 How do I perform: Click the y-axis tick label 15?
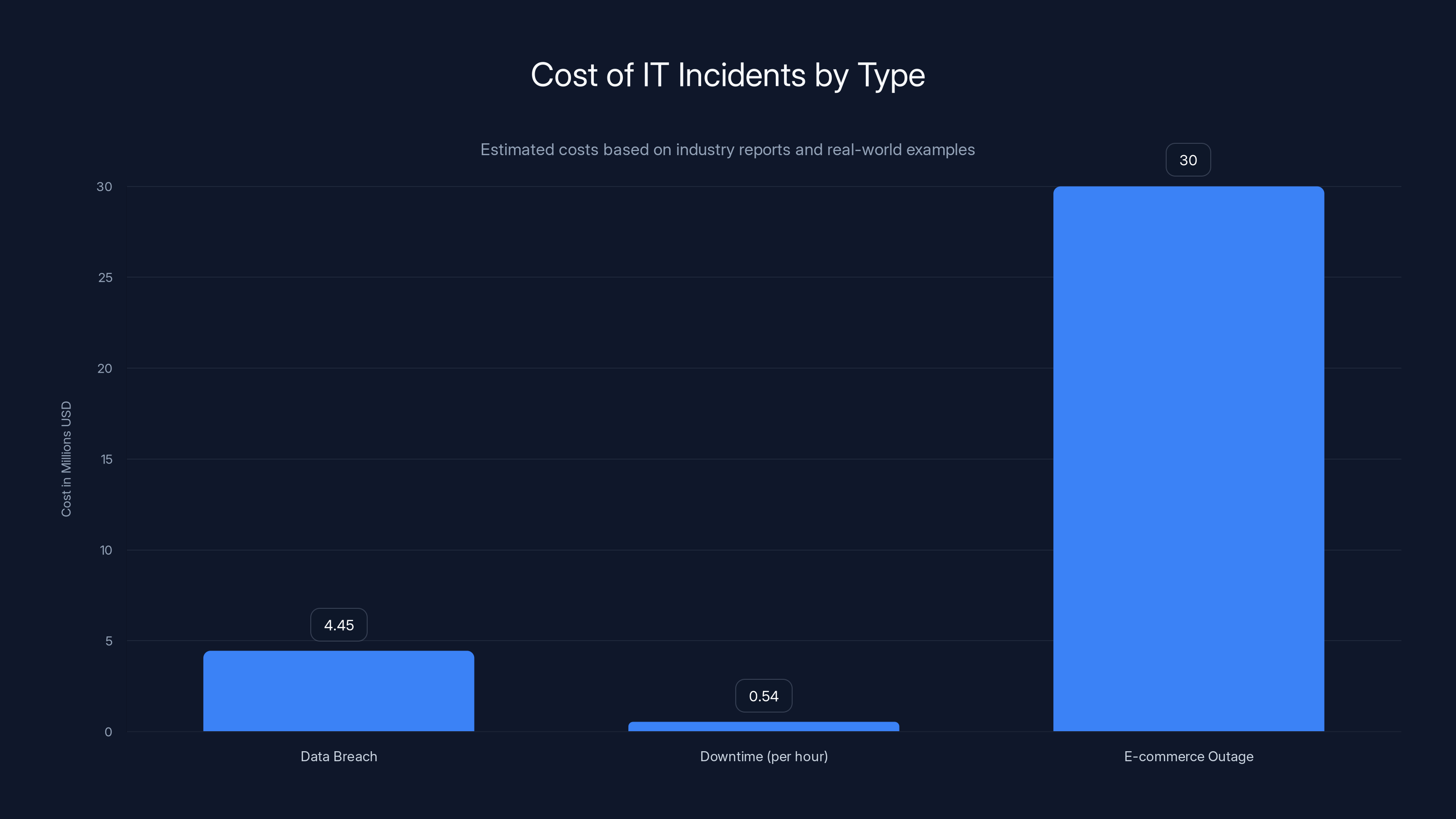click(107, 460)
